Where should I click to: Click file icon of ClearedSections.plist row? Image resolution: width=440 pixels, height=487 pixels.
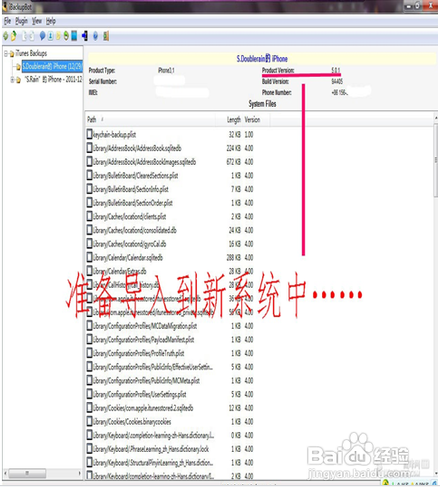tap(89, 175)
